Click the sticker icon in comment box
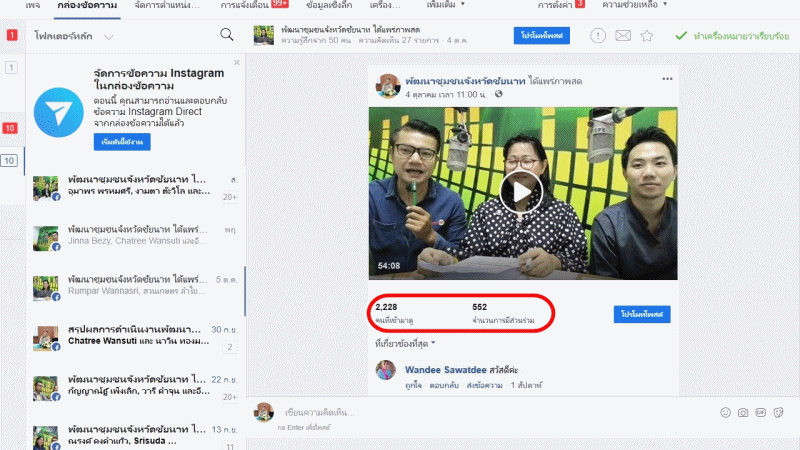800x450 pixels. click(x=777, y=412)
